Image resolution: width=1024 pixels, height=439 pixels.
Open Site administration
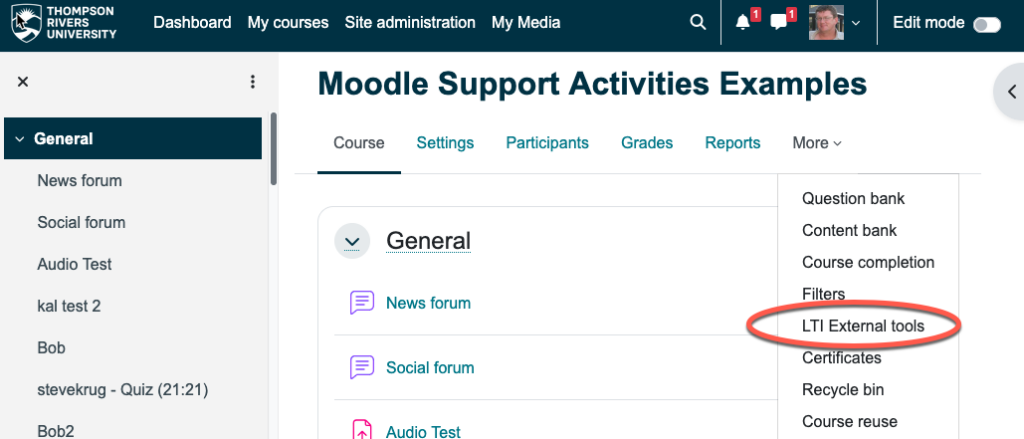[x=410, y=23]
